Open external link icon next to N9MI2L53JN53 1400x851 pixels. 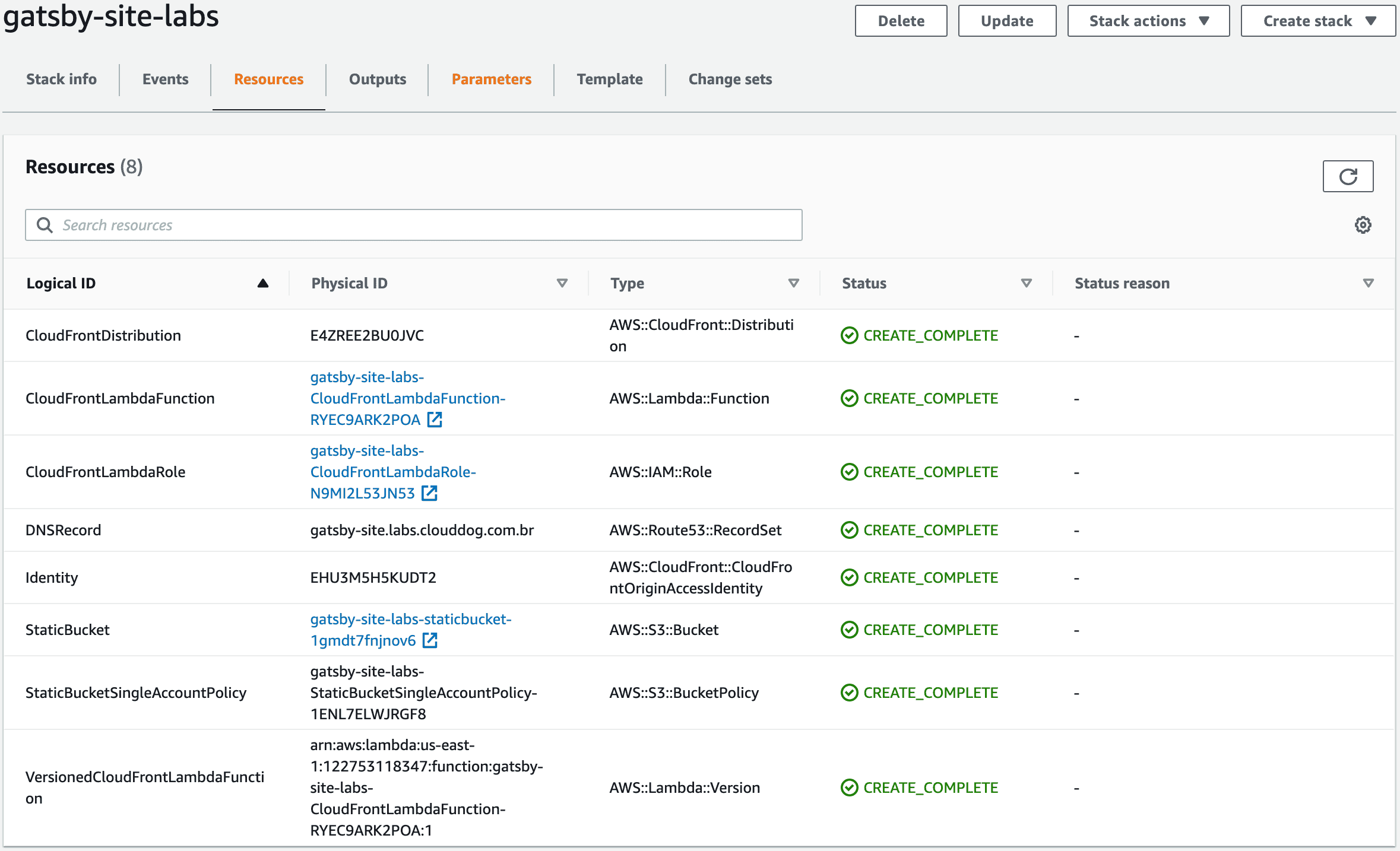(429, 493)
